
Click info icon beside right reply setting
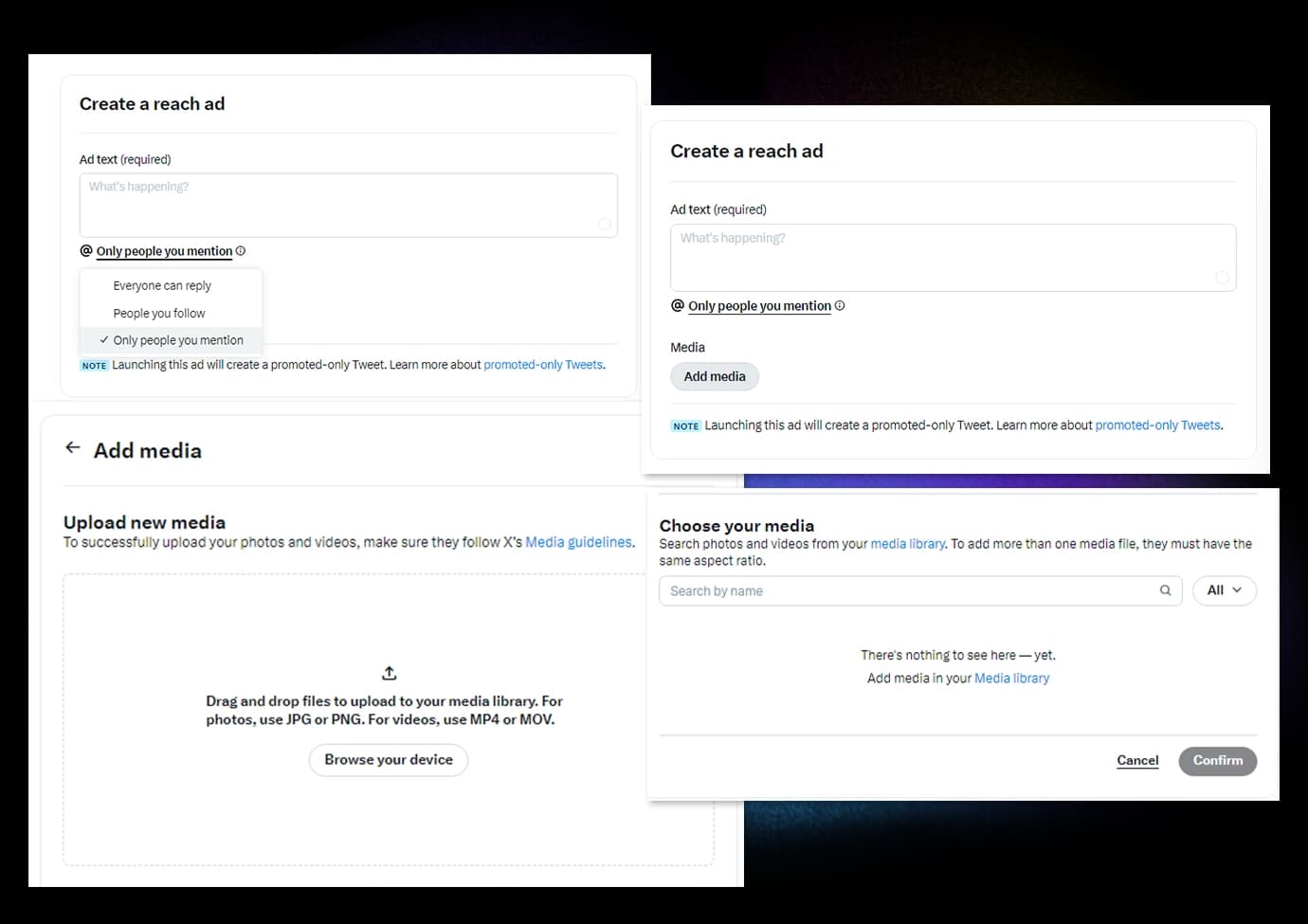[840, 306]
